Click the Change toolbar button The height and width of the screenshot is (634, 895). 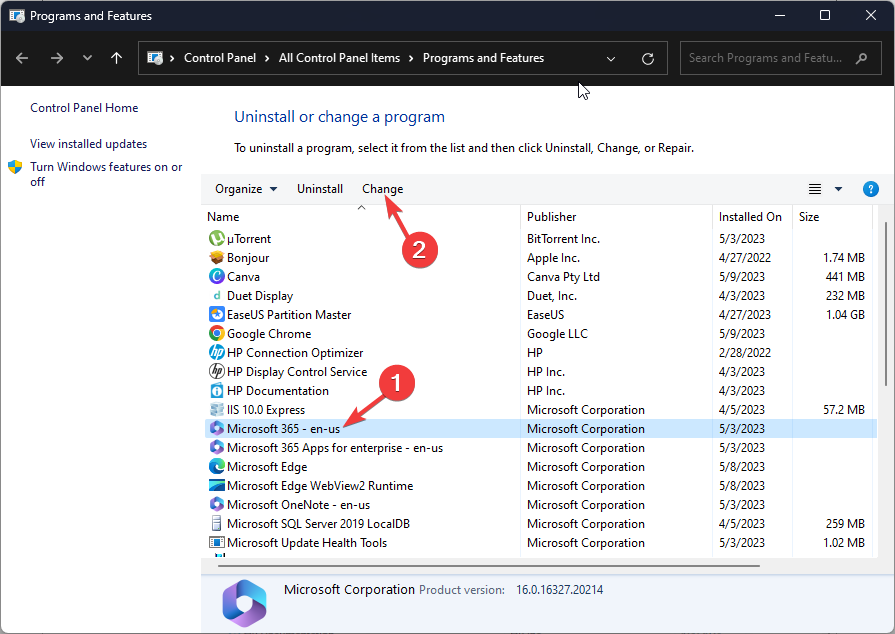coord(382,189)
